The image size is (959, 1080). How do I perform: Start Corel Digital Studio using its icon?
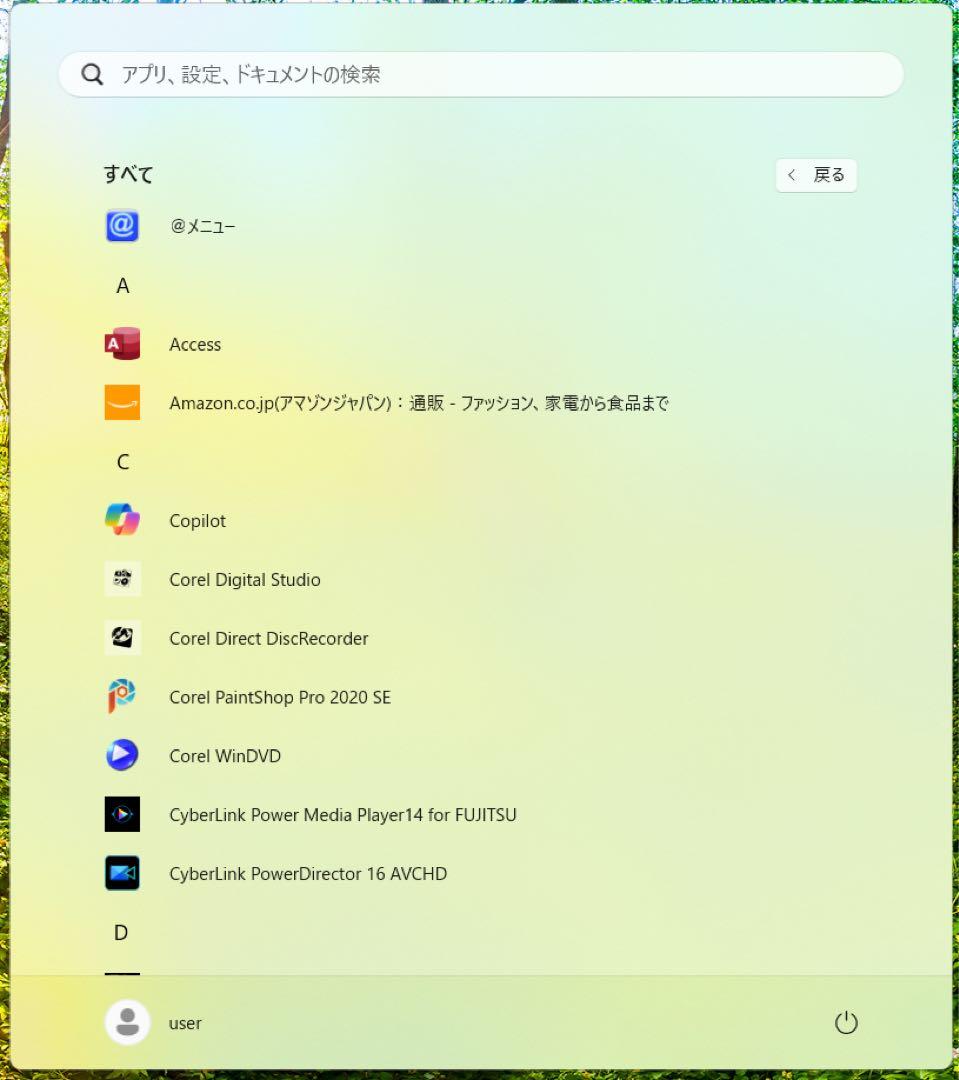(x=122, y=579)
